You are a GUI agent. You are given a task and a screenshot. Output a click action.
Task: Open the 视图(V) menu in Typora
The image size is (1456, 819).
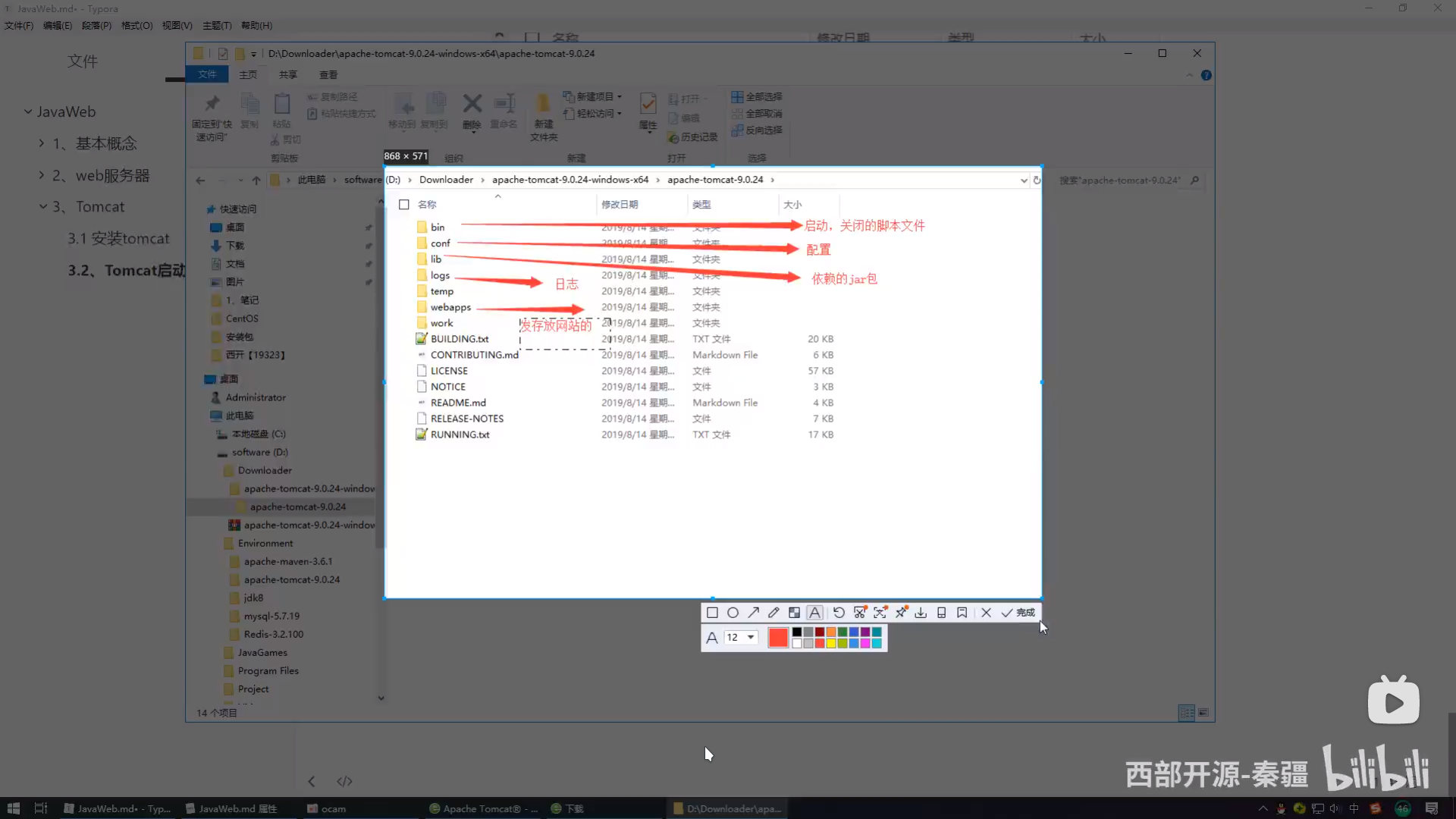(177, 25)
